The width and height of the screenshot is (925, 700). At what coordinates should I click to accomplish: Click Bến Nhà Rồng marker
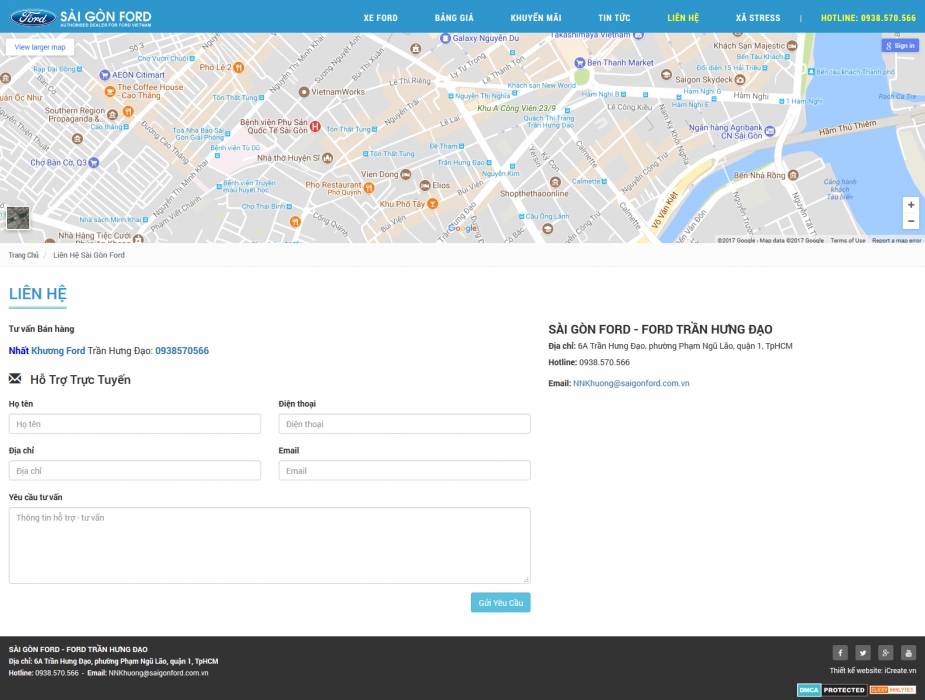point(793,175)
